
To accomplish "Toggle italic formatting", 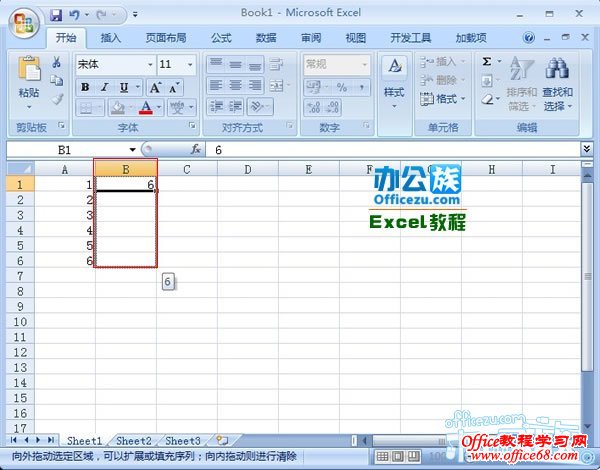I will pos(104,87).
